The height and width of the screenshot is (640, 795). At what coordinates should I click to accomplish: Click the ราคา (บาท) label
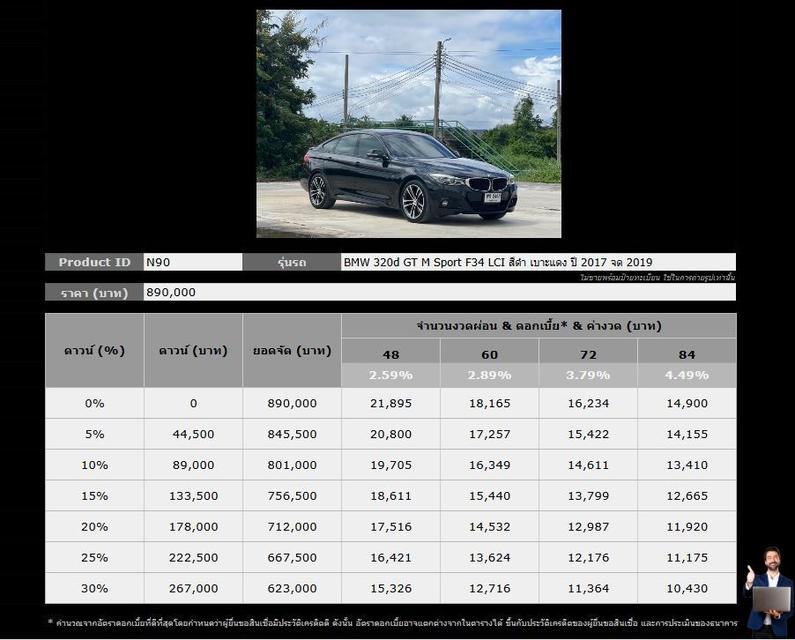94,292
